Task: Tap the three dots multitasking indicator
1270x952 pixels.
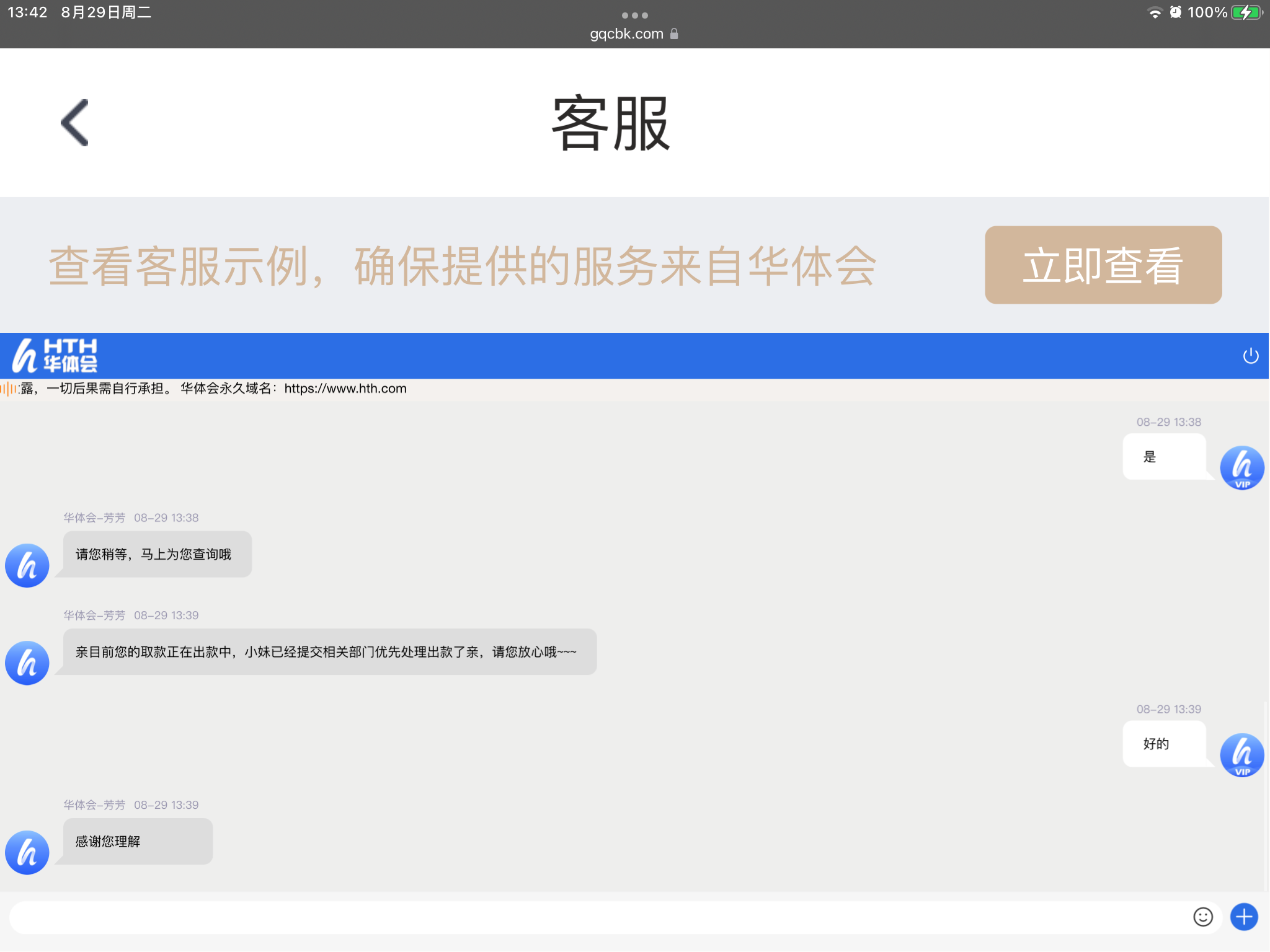Action: tap(634, 15)
